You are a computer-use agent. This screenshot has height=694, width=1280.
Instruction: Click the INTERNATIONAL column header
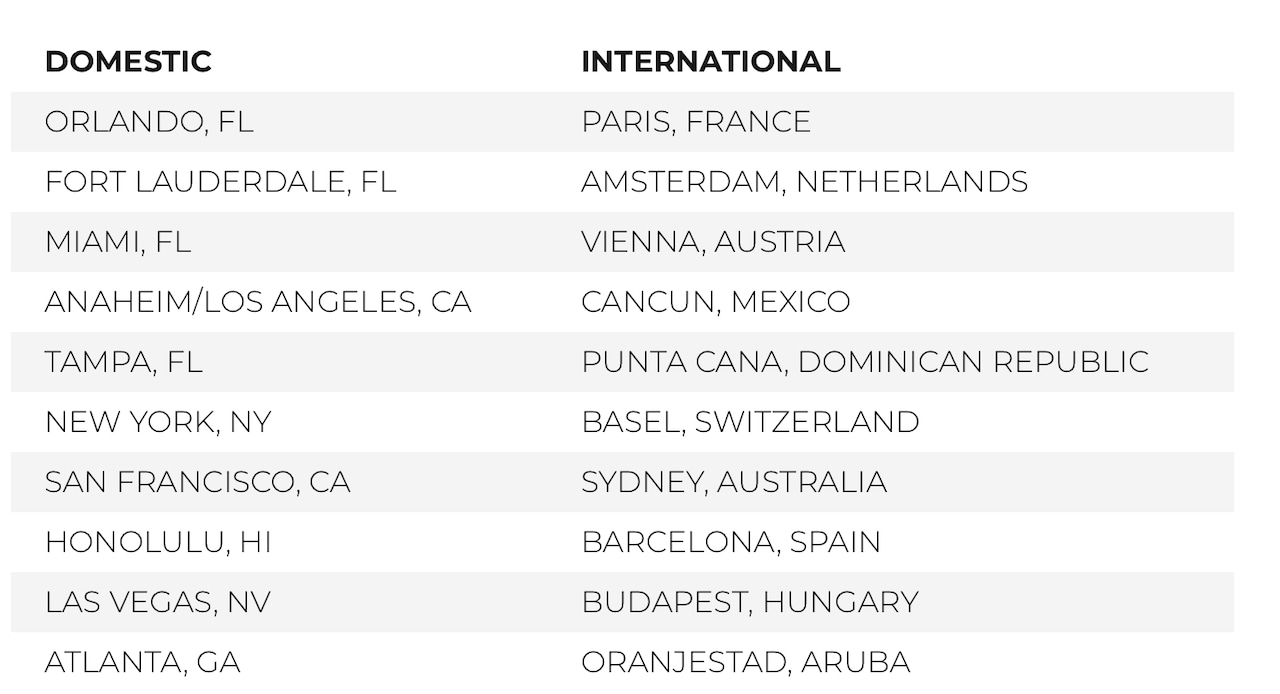coord(710,62)
